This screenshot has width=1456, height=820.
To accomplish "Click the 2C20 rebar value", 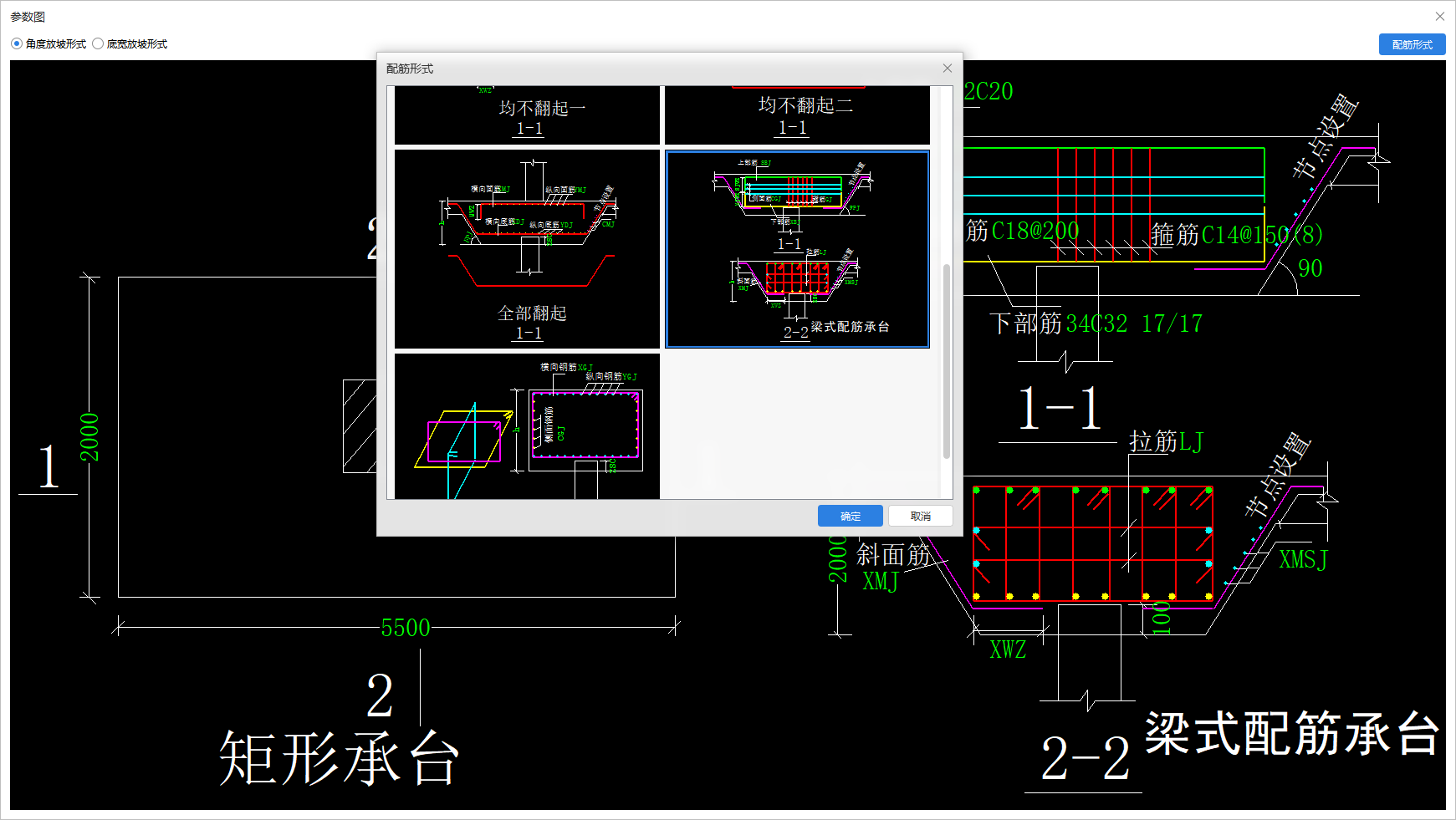I will pos(989,91).
